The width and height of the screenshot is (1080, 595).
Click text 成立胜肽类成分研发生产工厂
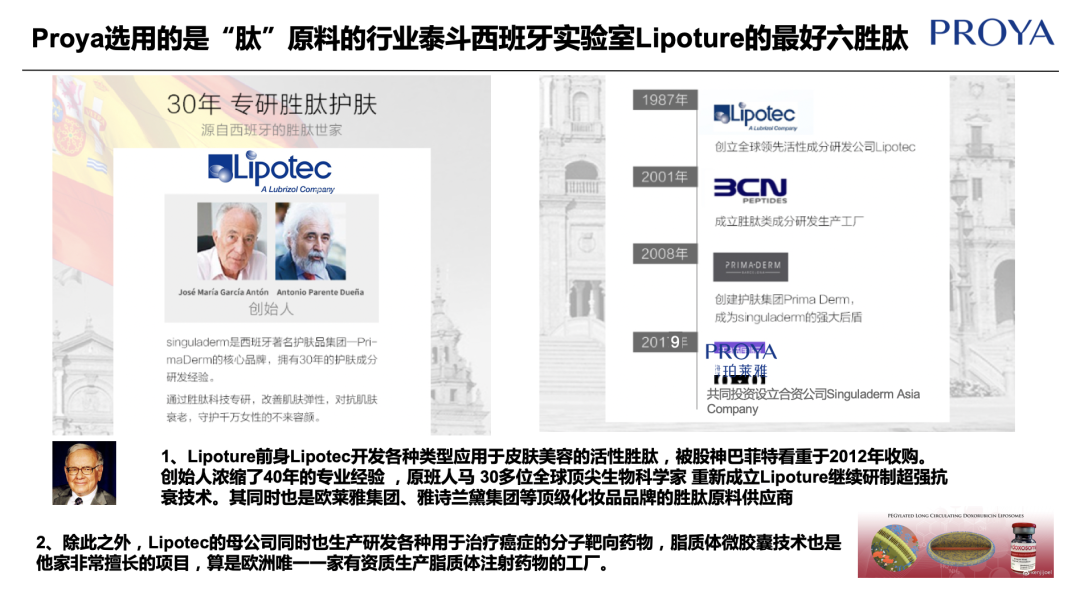pos(789,221)
